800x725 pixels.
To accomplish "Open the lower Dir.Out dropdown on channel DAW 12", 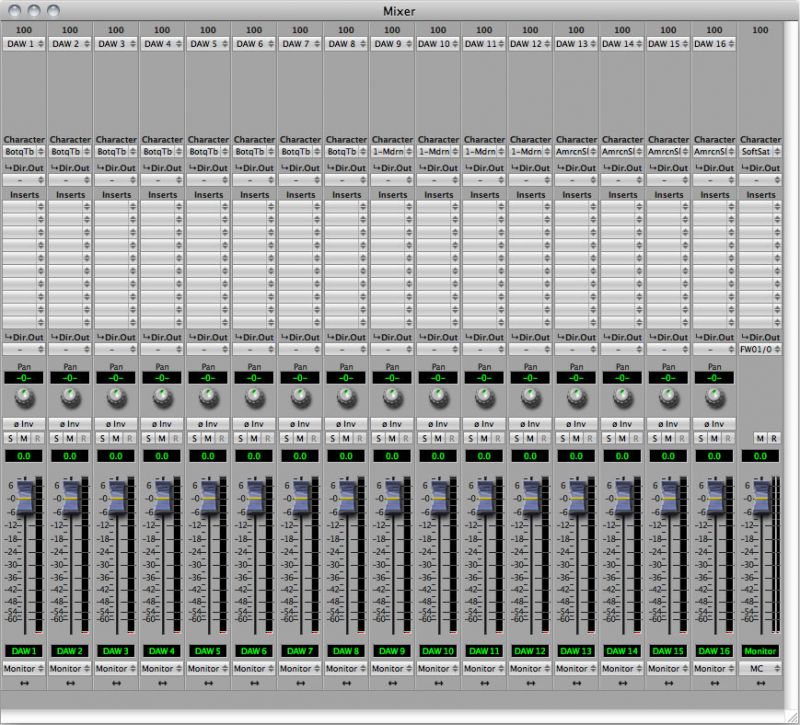I will click(x=531, y=349).
